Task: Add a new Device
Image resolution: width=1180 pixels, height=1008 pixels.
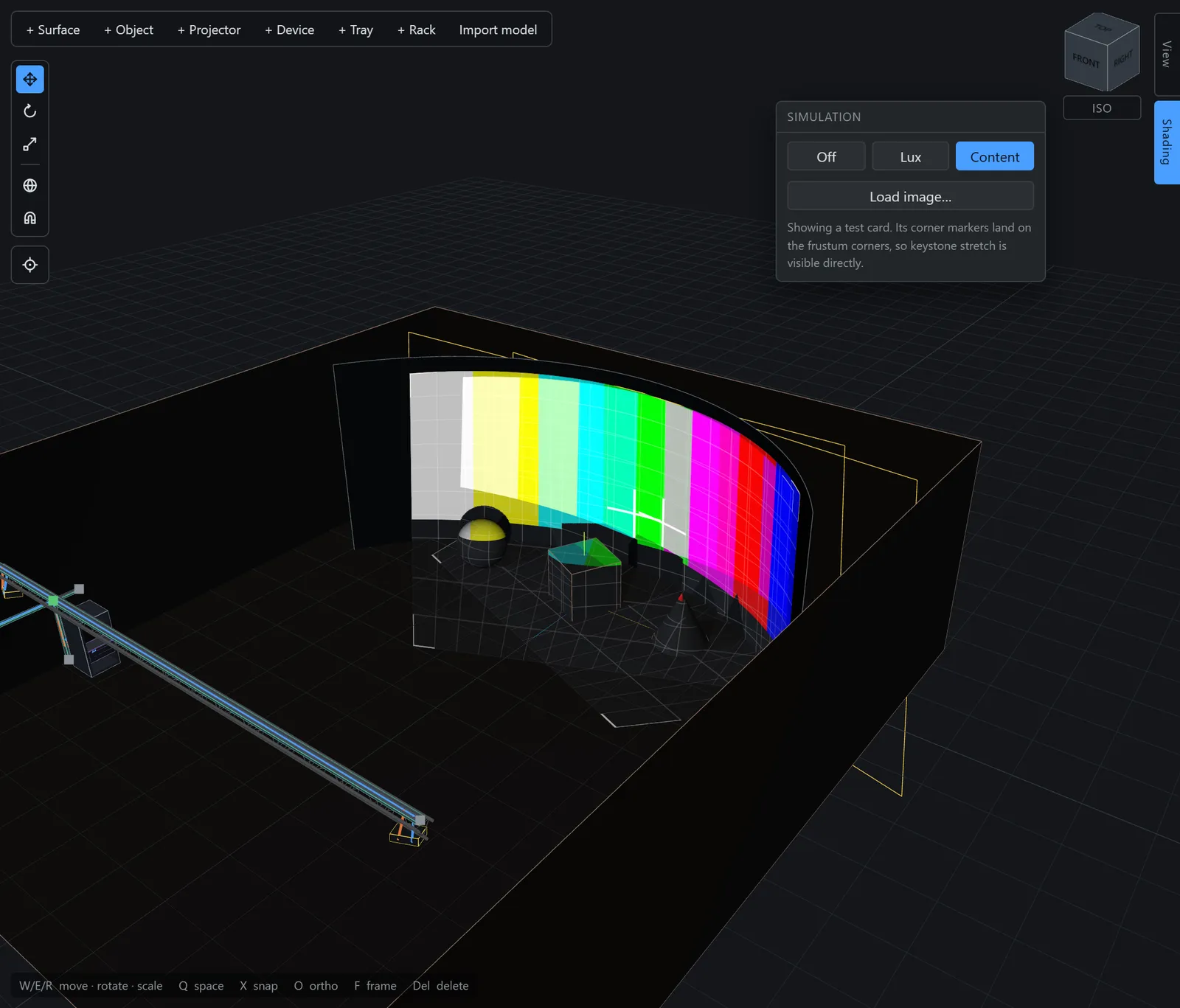Action: coord(289,29)
